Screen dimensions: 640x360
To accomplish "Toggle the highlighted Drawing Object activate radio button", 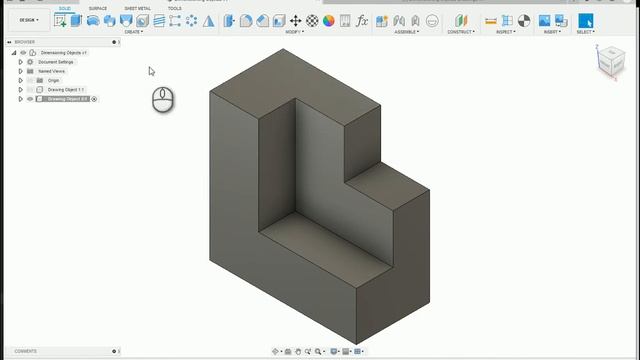I will (x=94, y=99).
